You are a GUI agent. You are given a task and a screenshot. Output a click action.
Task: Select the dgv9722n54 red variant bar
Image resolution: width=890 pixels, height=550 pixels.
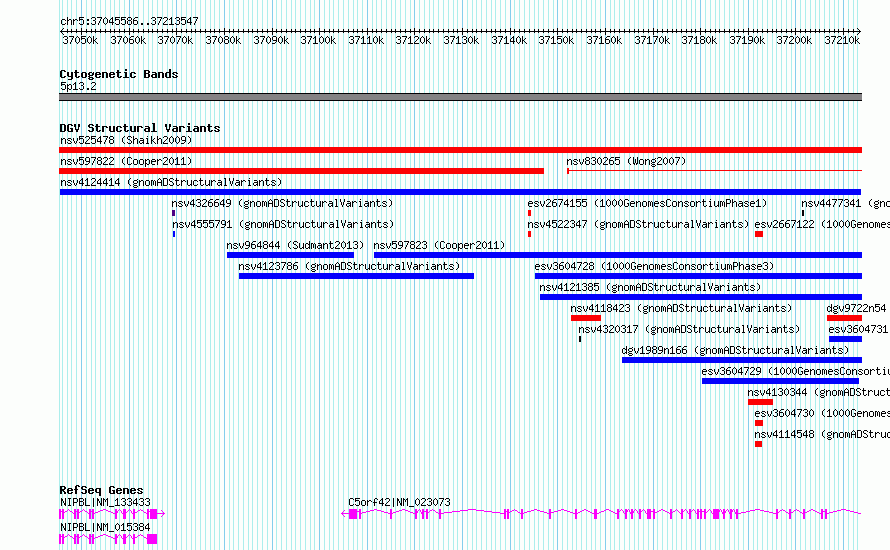845,318
